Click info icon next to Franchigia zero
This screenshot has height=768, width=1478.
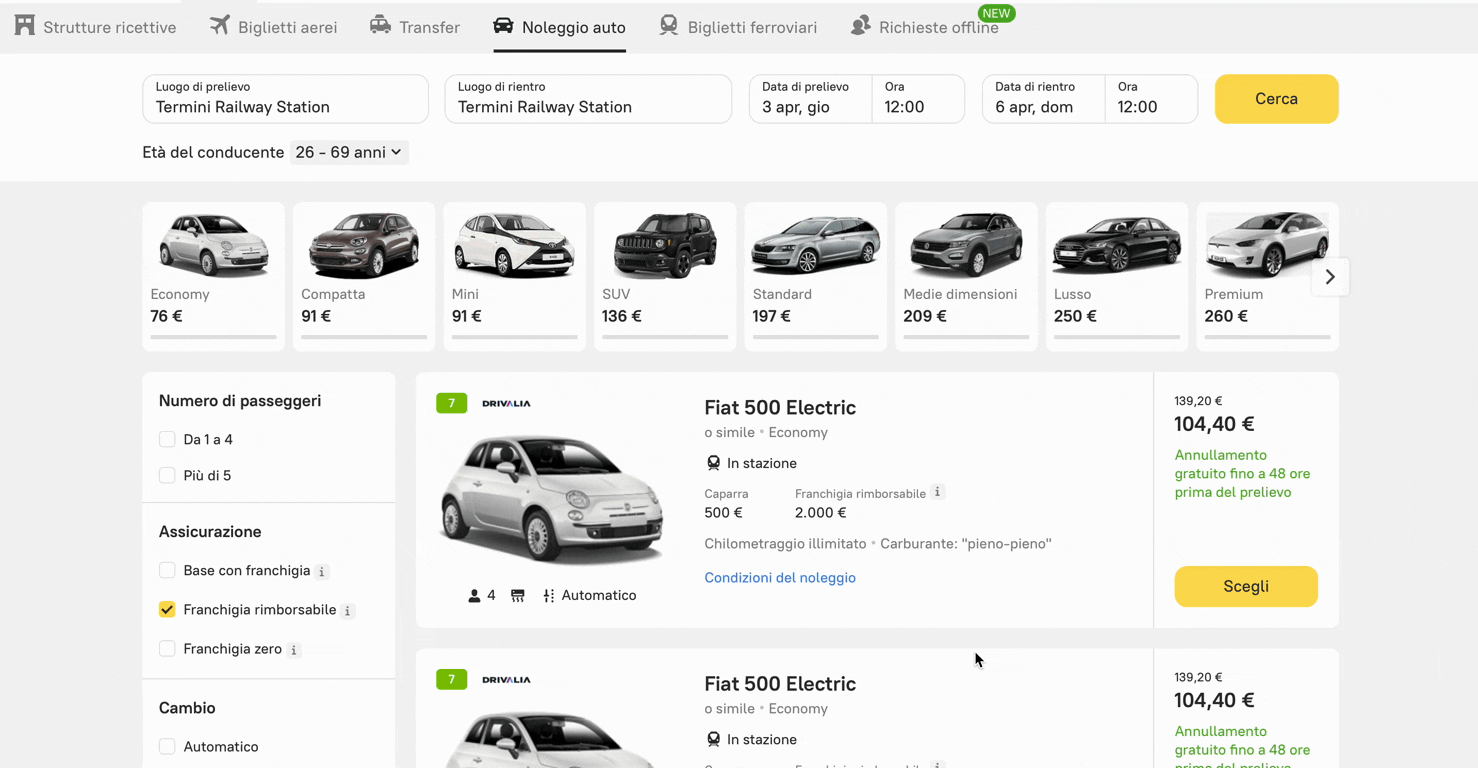tap(293, 650)
